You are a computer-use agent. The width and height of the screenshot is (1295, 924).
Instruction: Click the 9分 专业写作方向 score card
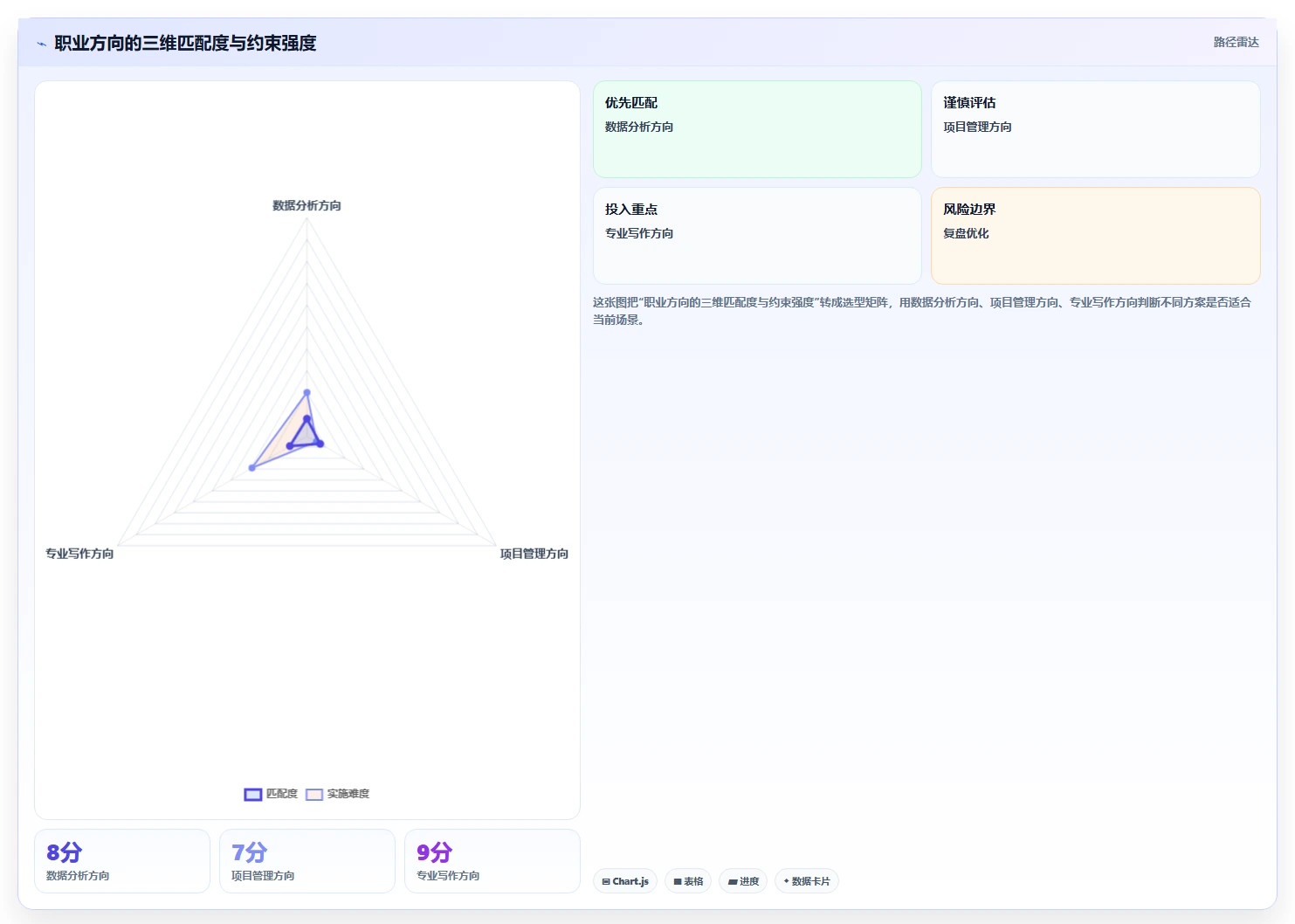point(493,861)
